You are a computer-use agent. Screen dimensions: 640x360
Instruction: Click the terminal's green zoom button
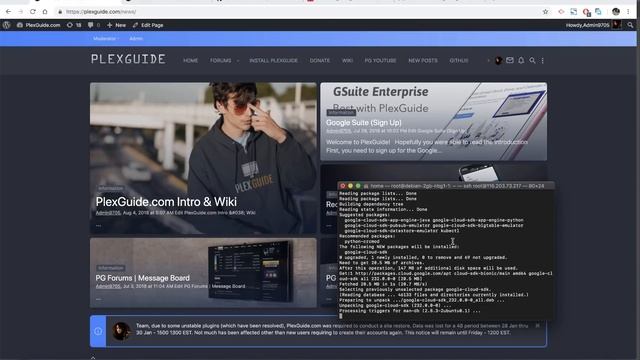tap(358, 186)
